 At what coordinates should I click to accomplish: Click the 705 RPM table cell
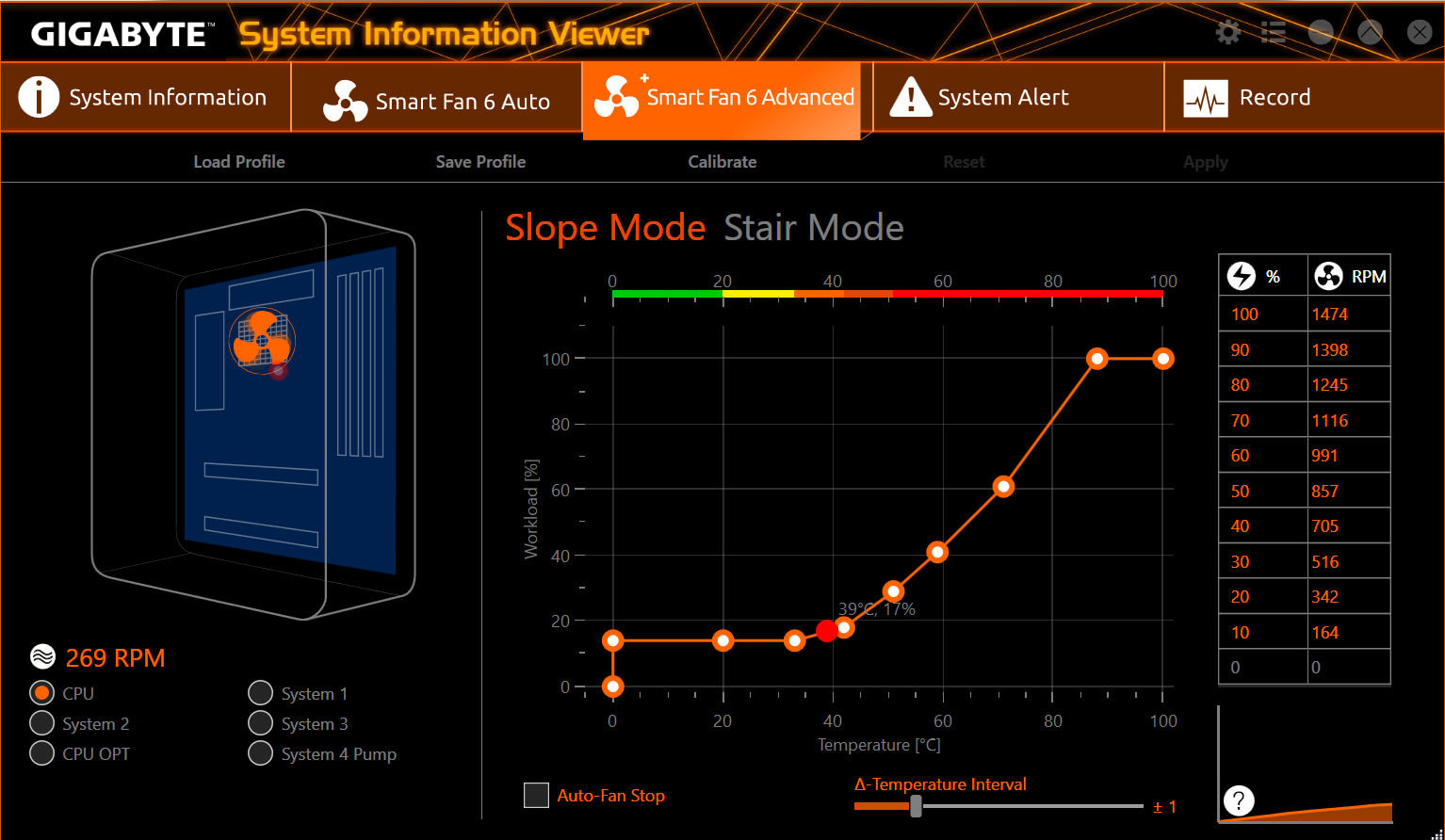1349,526
